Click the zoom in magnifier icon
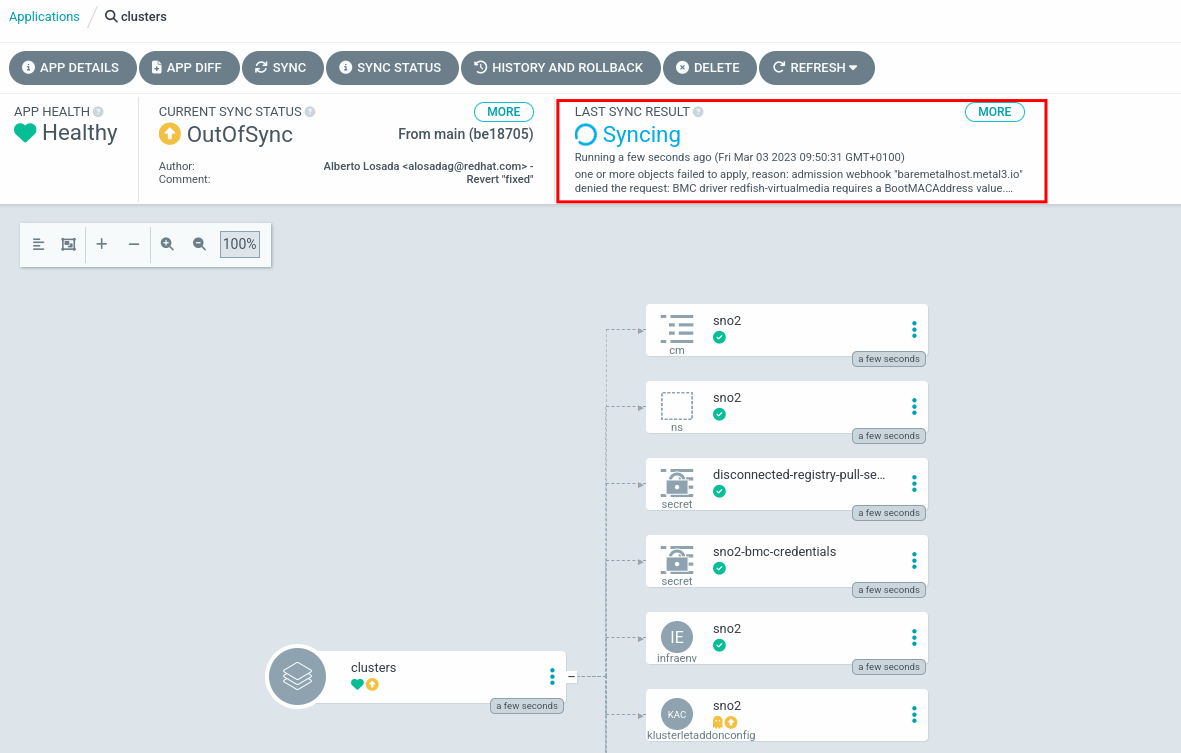This screenshot has height=753, width=1181. point(168,244)
